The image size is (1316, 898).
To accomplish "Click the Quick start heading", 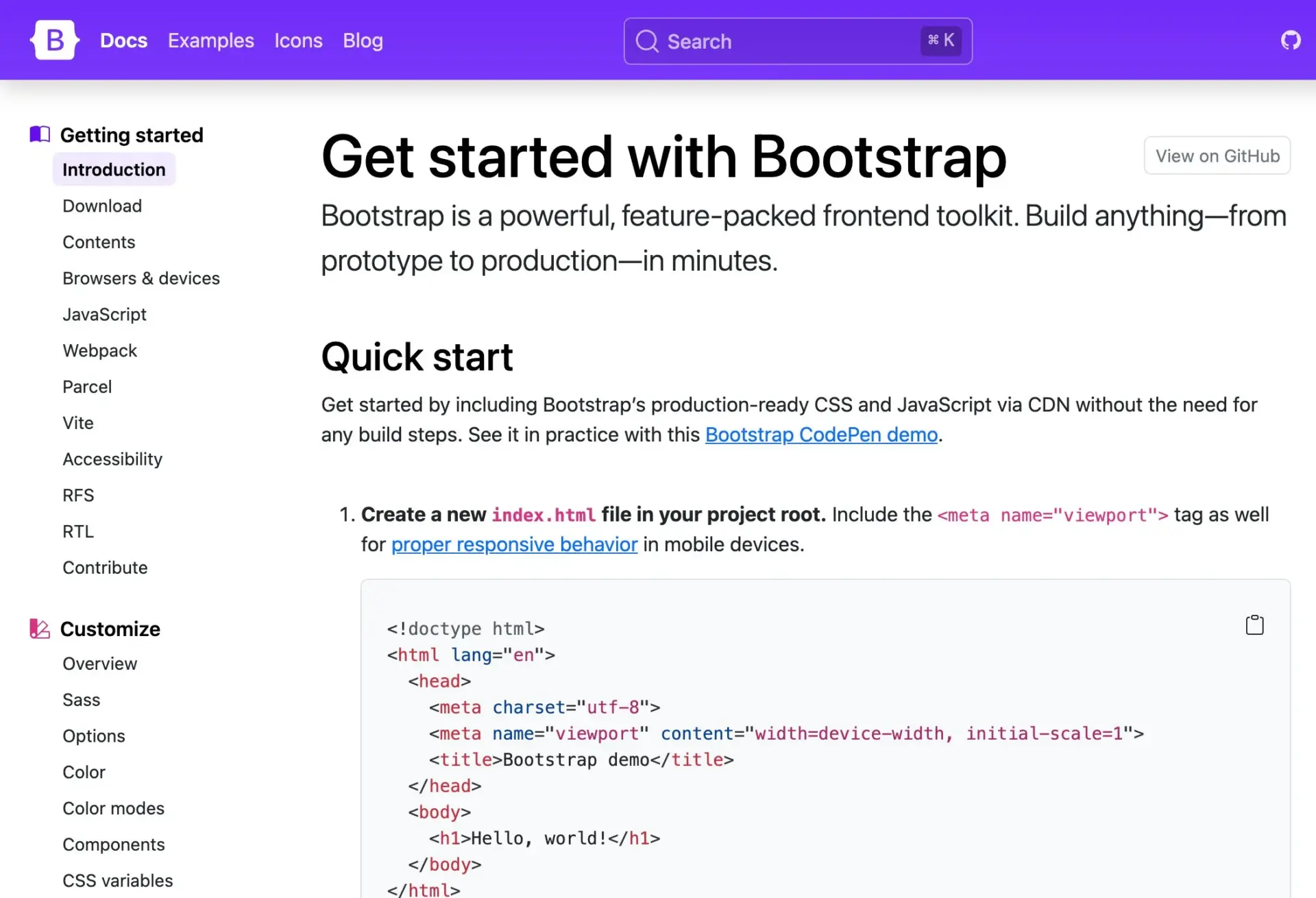I will pos(417,357).
